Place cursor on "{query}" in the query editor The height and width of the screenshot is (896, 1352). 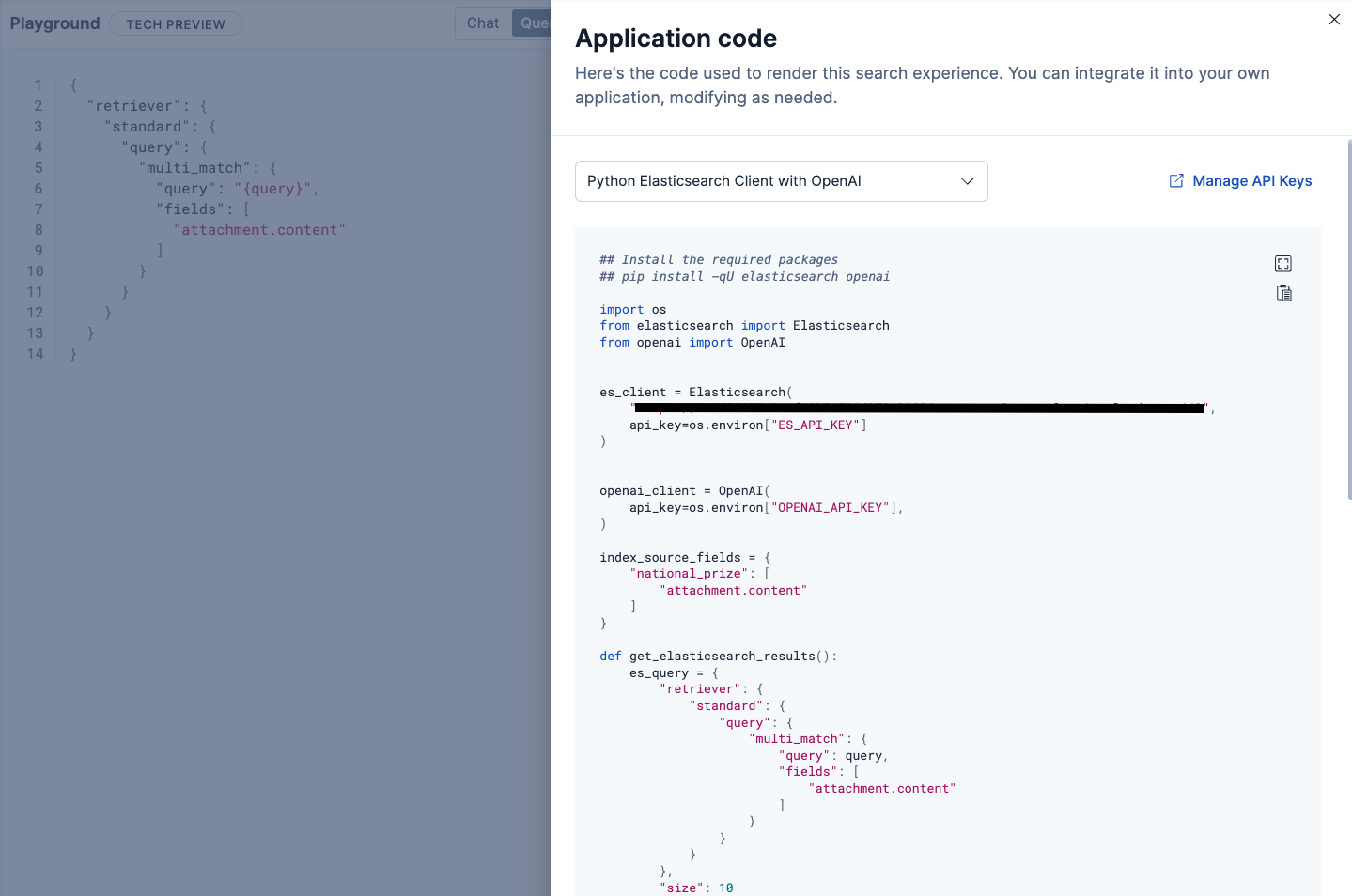tap(272, 189)
